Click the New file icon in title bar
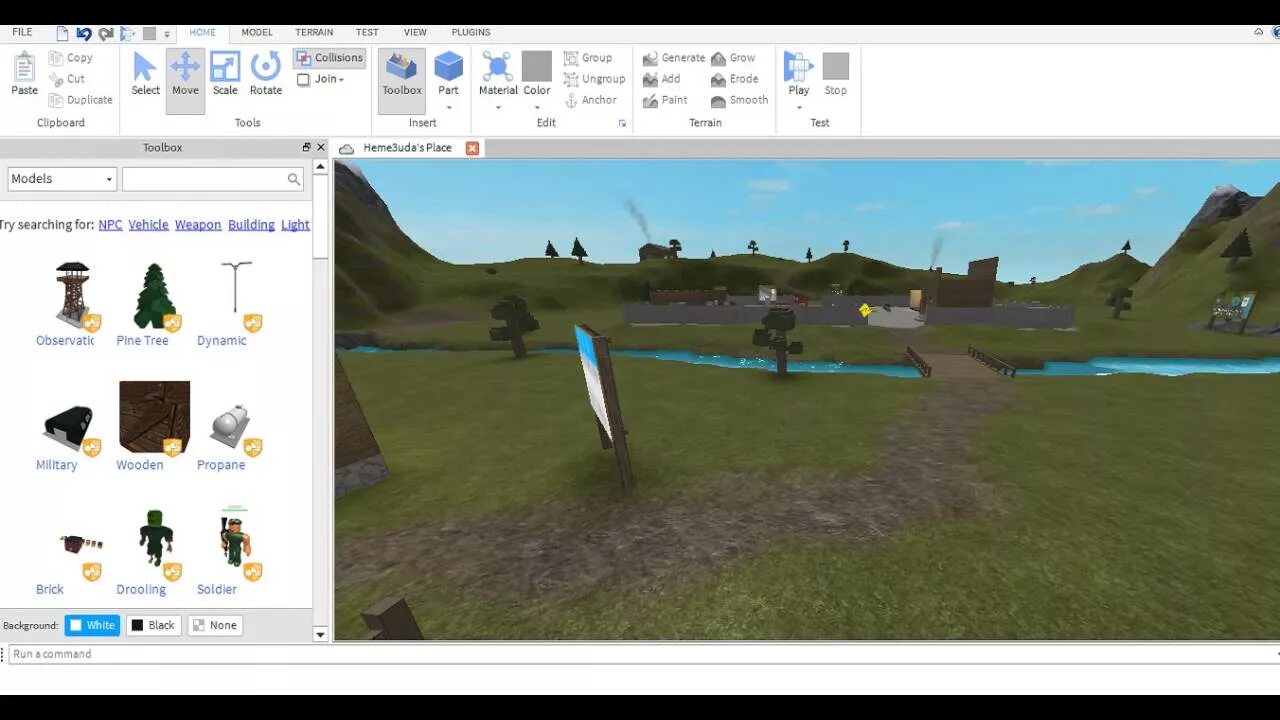 point(62,34)
